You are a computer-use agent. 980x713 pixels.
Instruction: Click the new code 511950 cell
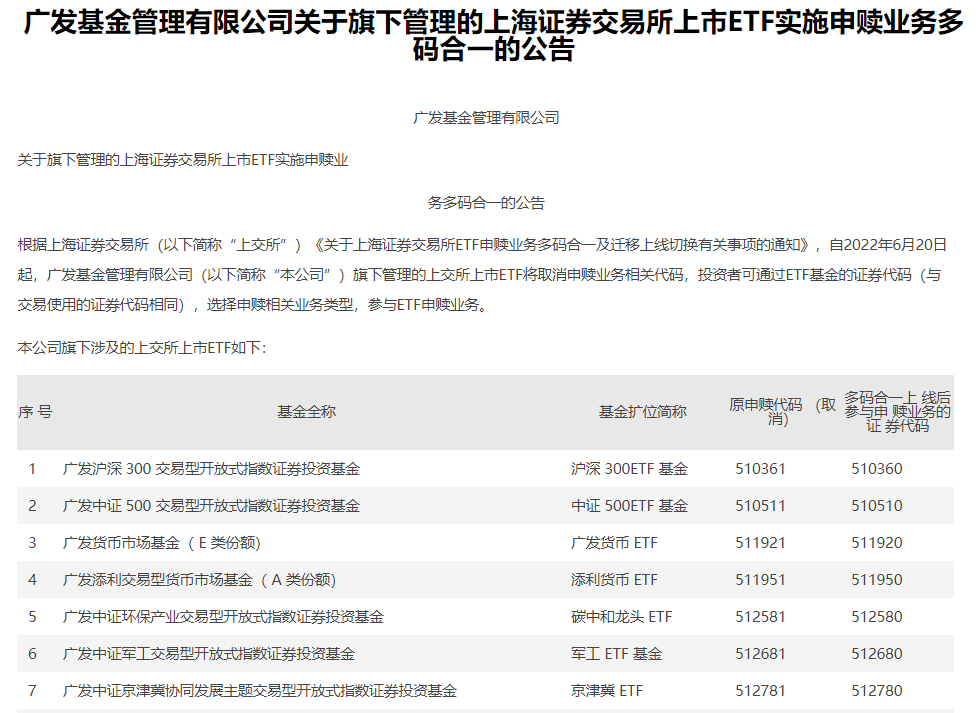(876, 580)
